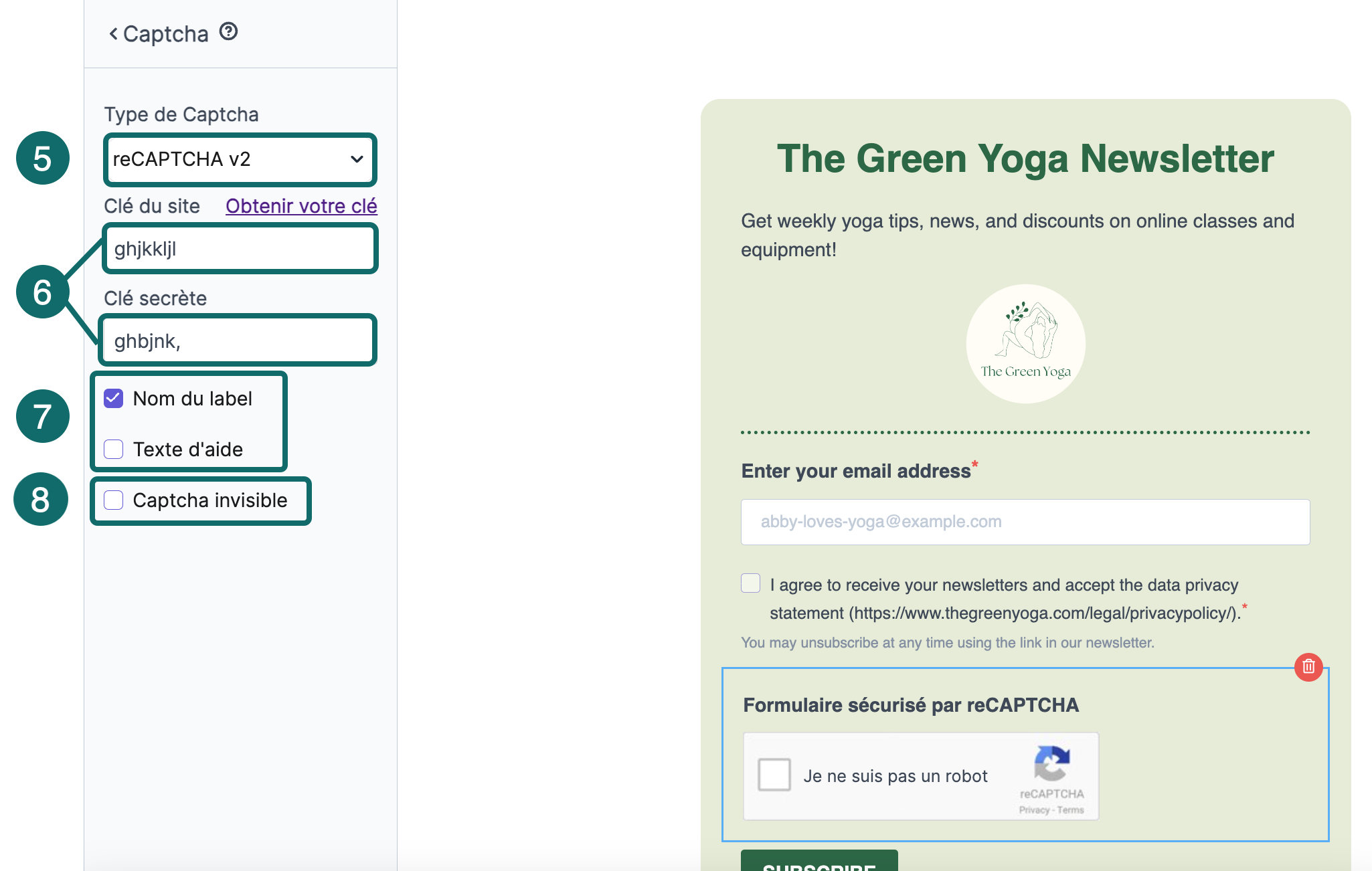Focus the Clé du site input field
1372x871 pixels.
tap(240, 249)
